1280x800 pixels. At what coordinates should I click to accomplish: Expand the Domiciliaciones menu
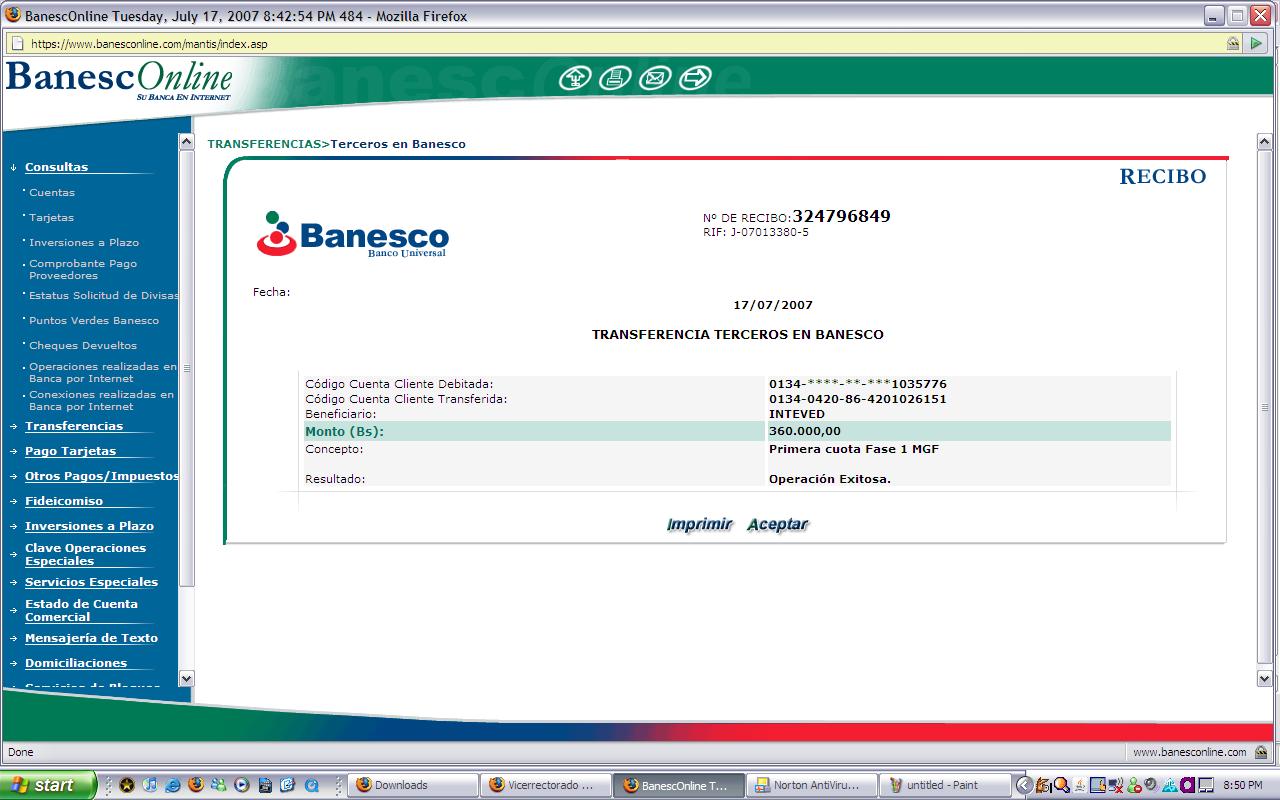(x=76, y=663)
